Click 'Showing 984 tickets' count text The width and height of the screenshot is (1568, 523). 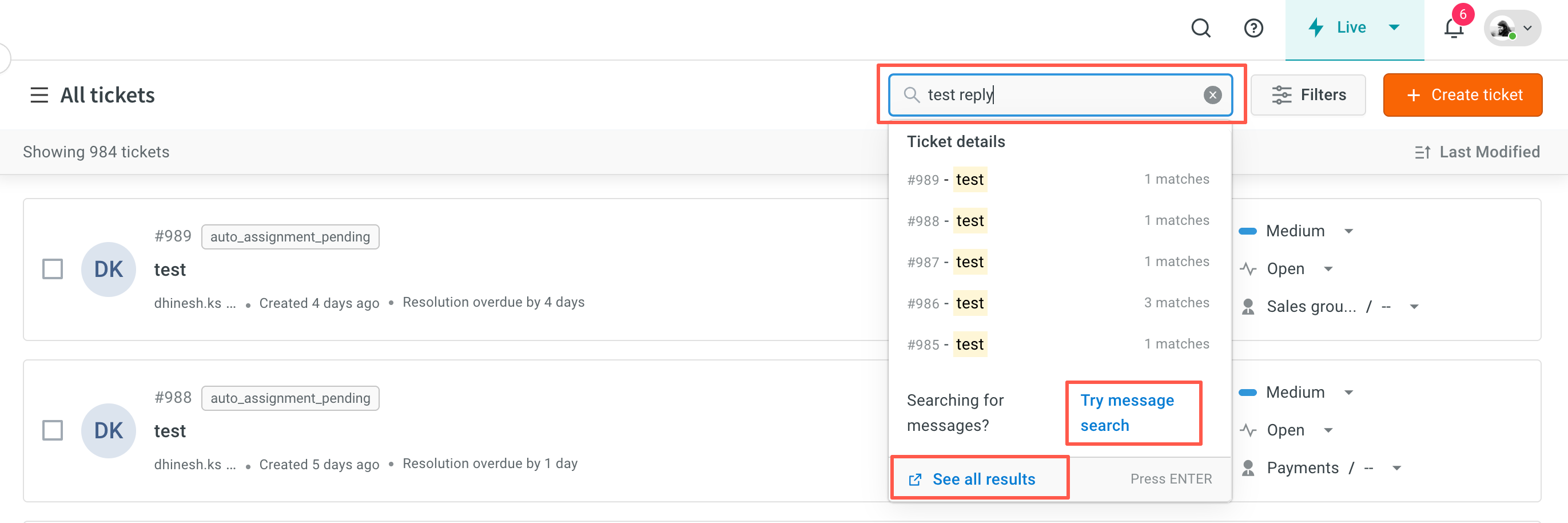coord(96,152)
